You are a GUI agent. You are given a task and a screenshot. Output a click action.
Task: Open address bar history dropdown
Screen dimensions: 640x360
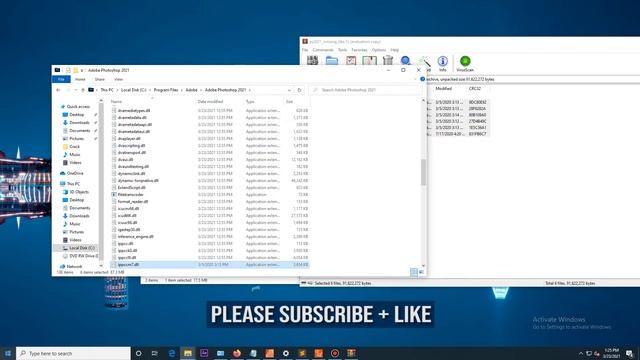coord(289,90)
